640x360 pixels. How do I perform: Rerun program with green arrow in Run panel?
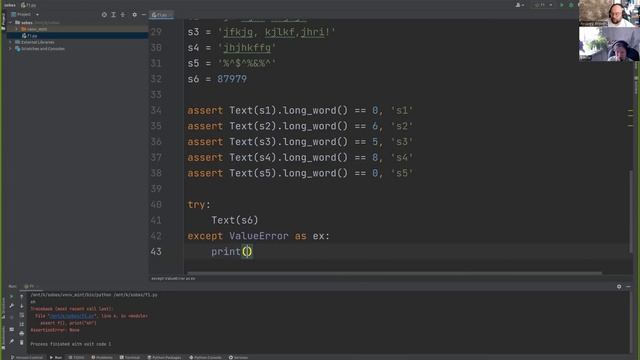coord(11,297)
